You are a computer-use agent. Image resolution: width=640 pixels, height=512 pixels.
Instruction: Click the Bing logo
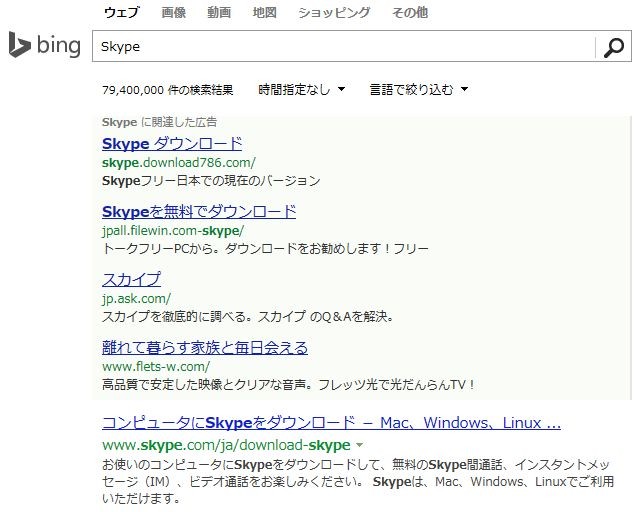click(44, 45)
